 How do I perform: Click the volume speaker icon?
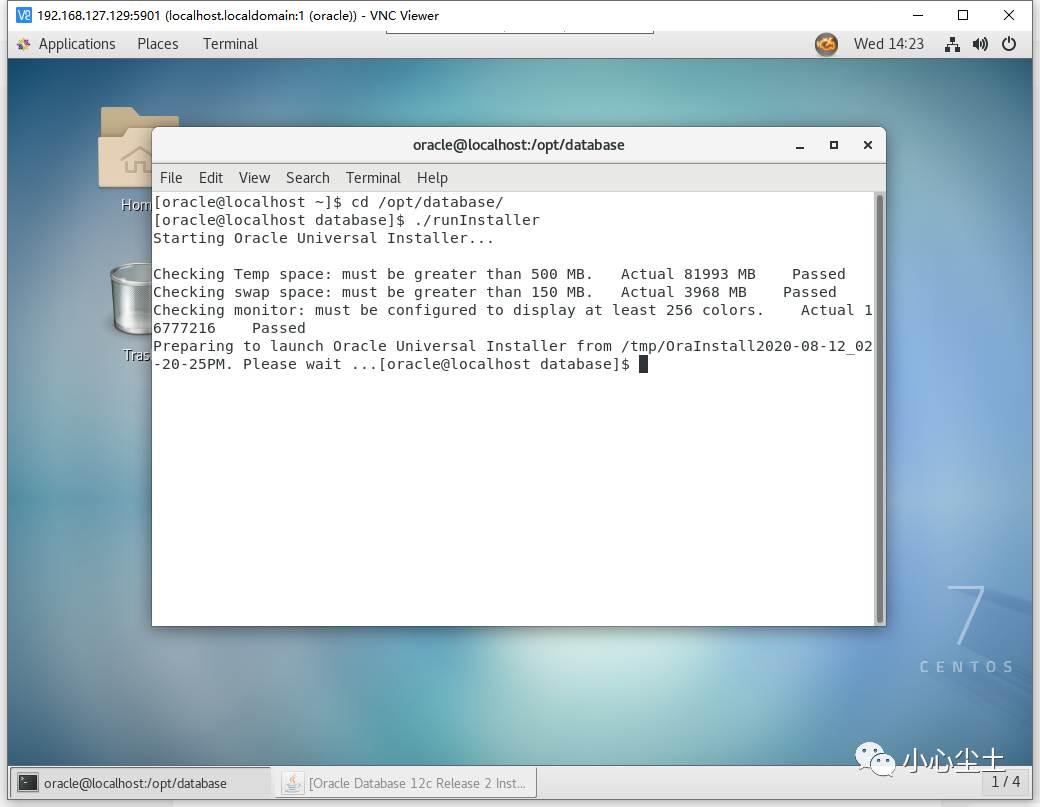click(x=980, y=44)
